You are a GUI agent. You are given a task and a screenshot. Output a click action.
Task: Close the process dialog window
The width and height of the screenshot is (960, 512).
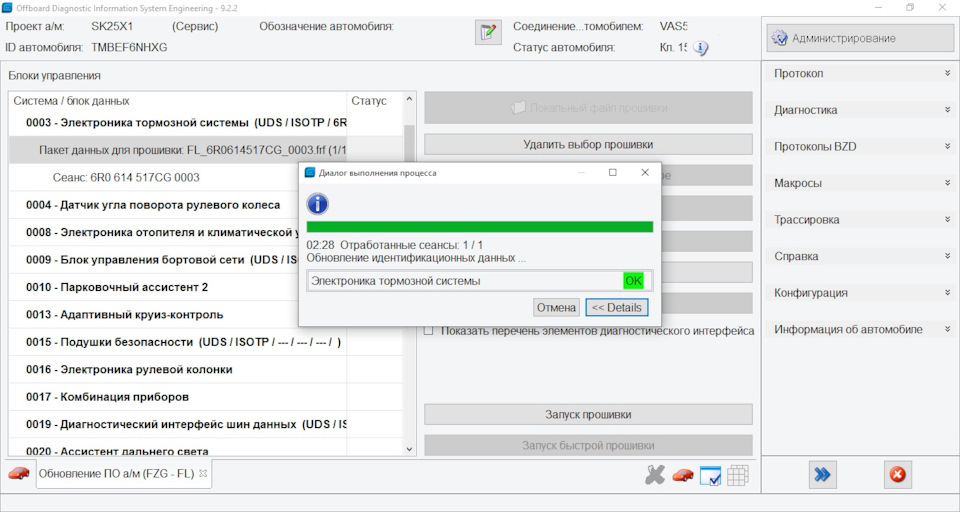coord(645,173)
